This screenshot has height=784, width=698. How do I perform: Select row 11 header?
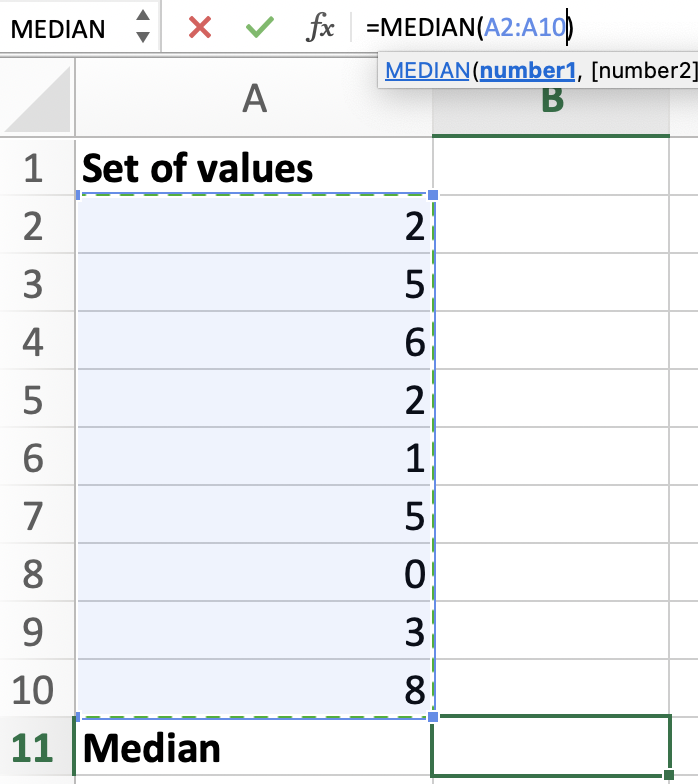point(33,747)
